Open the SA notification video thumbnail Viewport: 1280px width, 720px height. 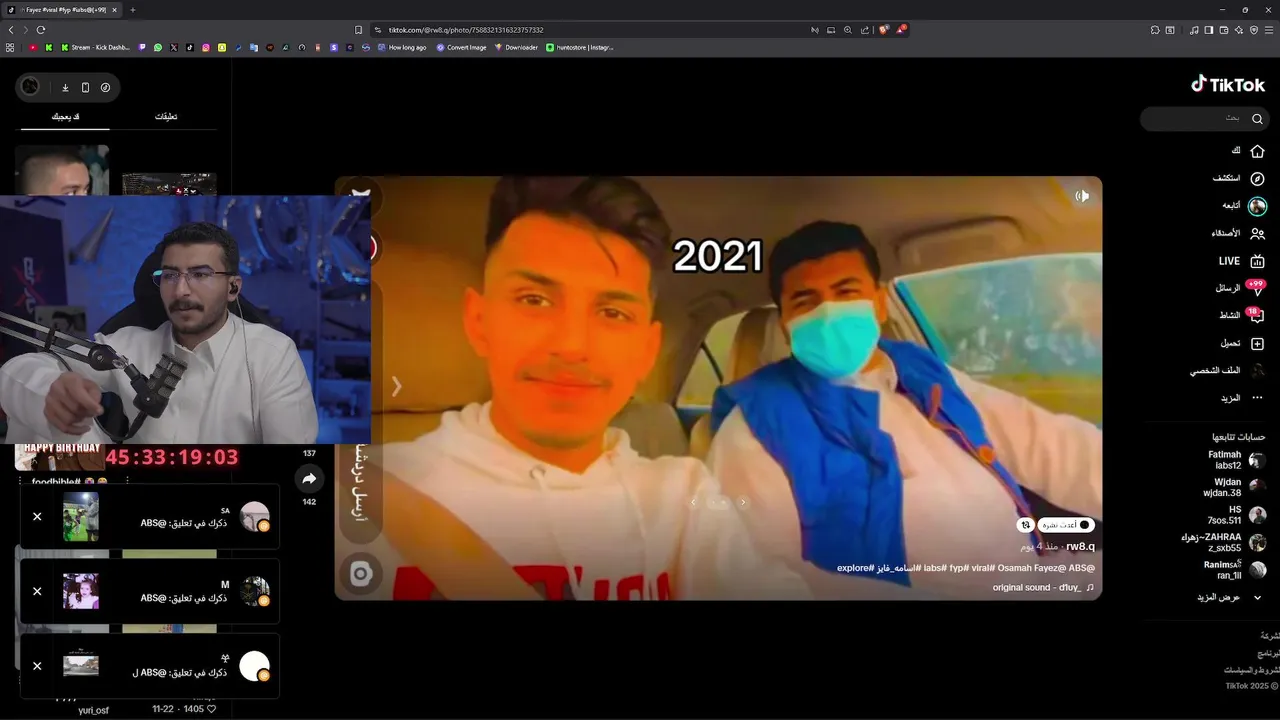point(81,517)
